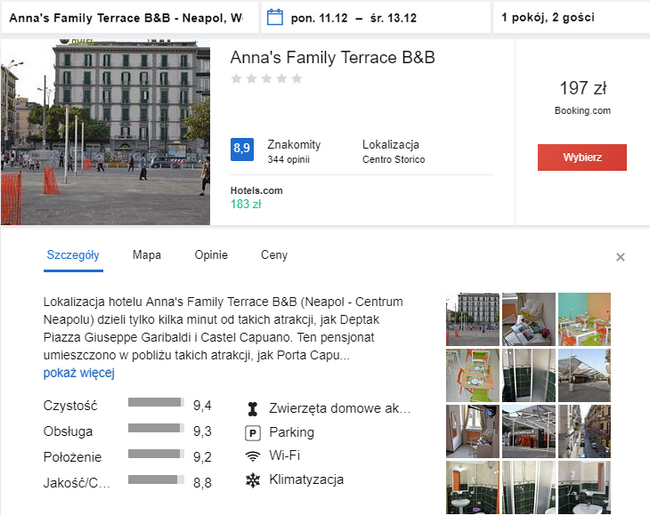Click the Klimatyzacja snowflake icon
The width and height of the screenshot is (650, 516).
click(252, 480)
